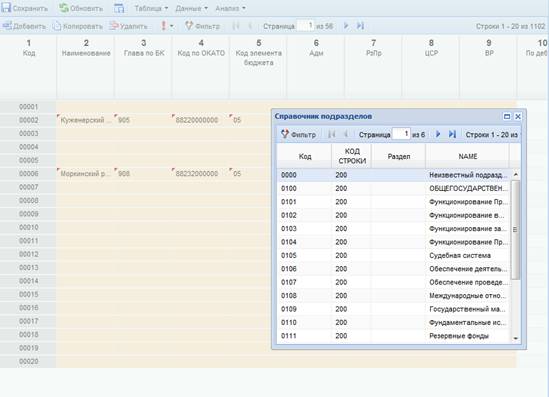Click the scroll down arrow in the dialog list

click(515, 338)
